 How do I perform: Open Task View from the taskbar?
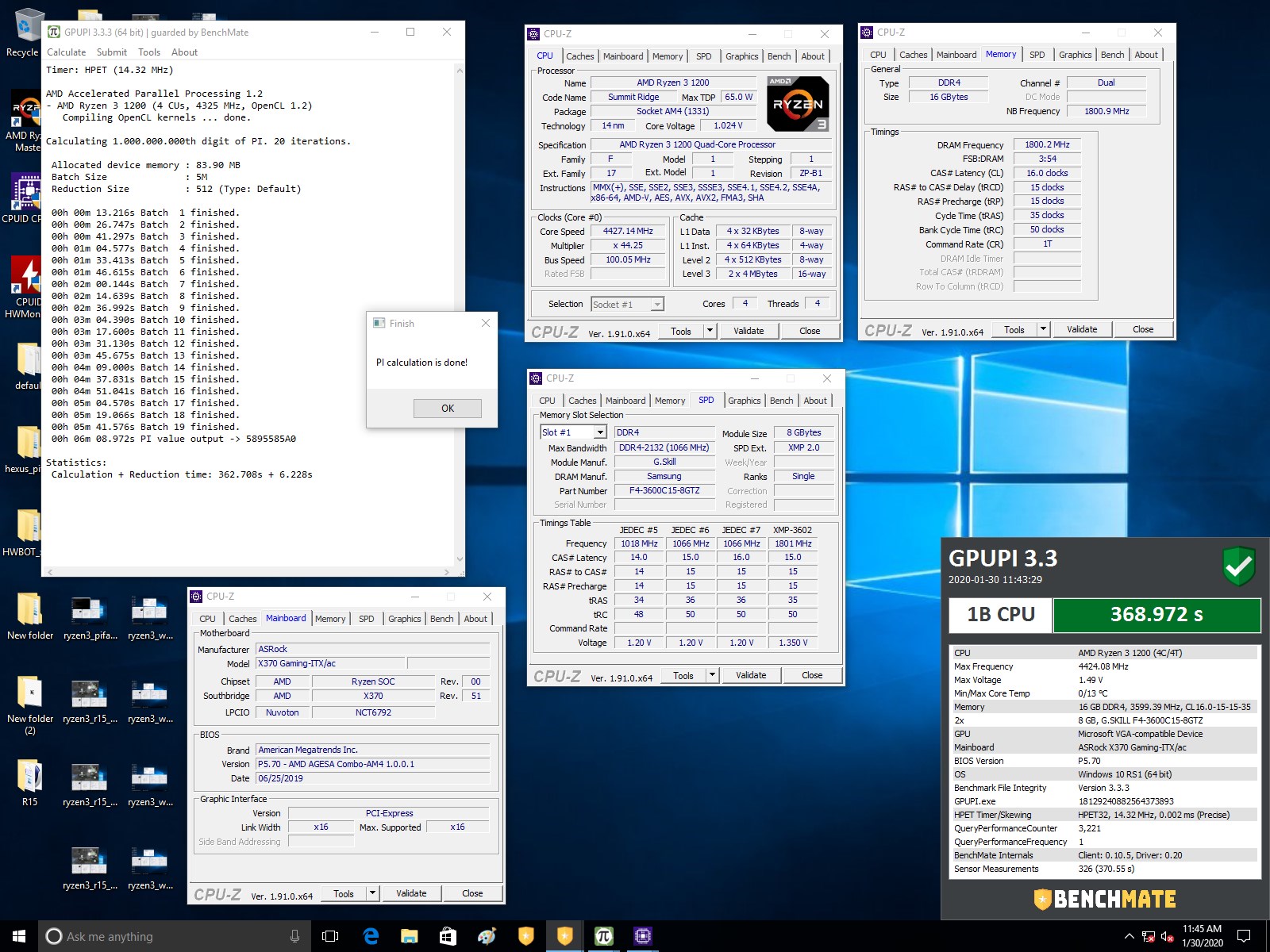tap(330, 936)
